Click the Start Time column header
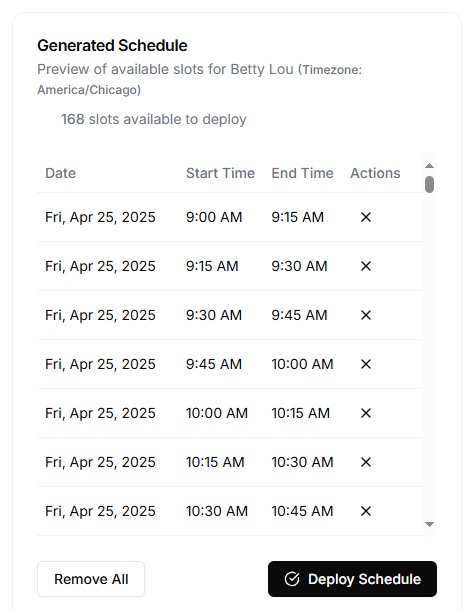Screen dimensions: 469x610 point(220,173)
